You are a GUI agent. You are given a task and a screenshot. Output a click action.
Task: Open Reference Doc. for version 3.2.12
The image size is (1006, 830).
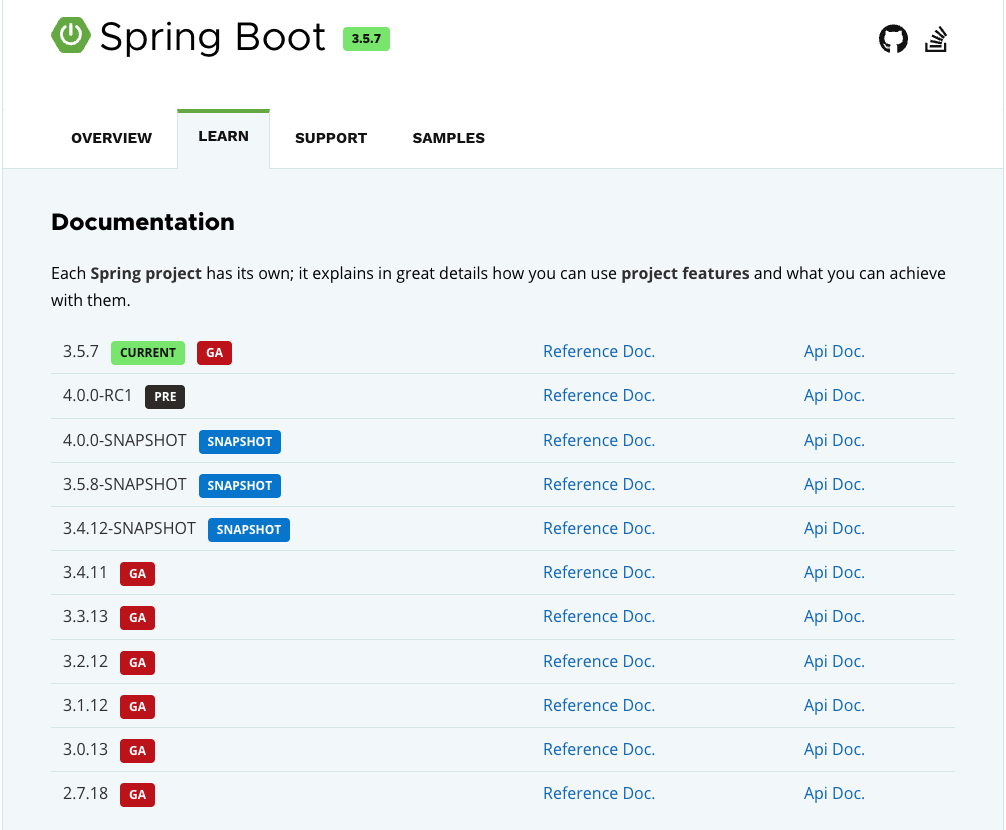coord(599,661)
